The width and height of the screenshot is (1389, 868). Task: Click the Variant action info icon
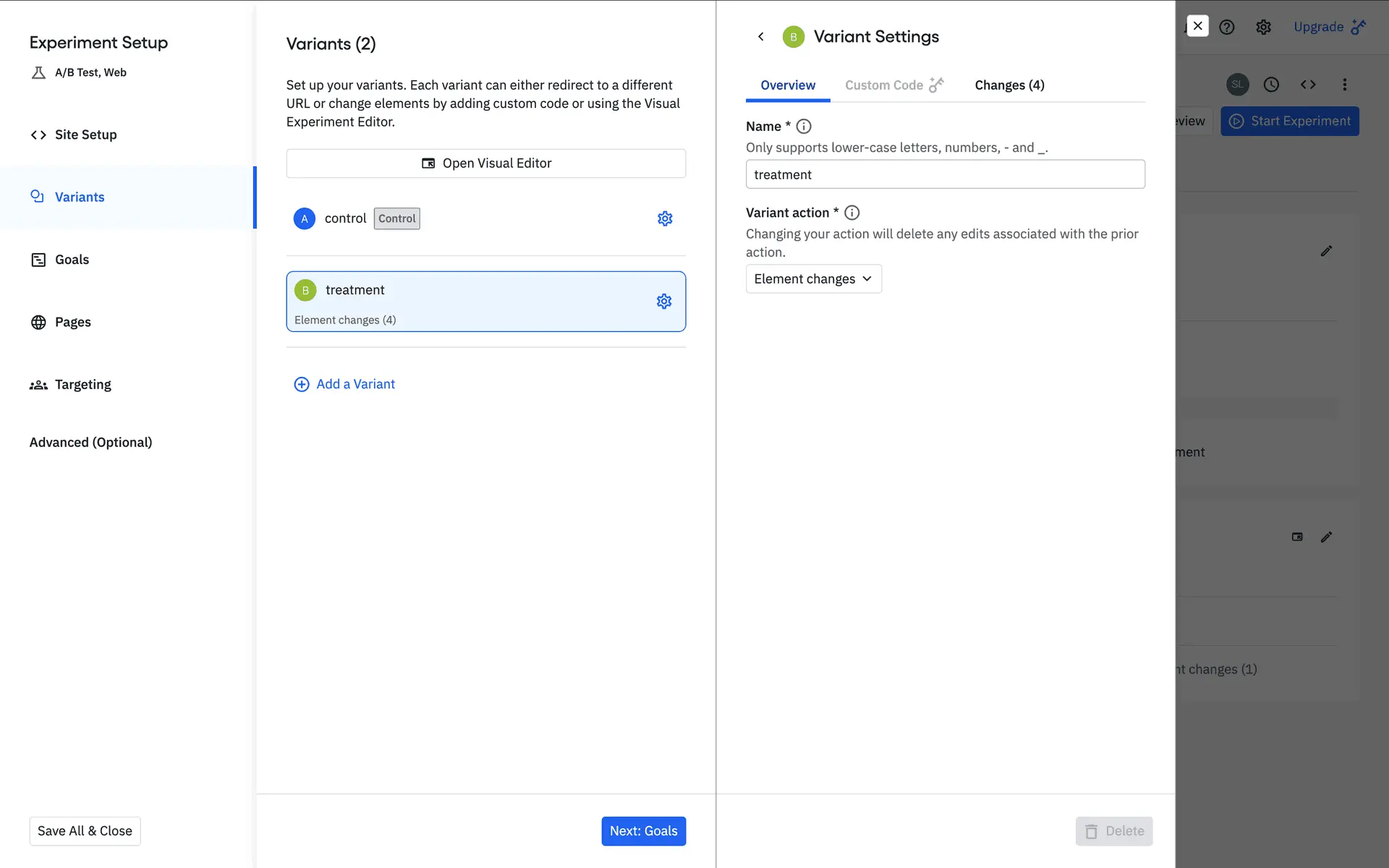coord(851,213)
